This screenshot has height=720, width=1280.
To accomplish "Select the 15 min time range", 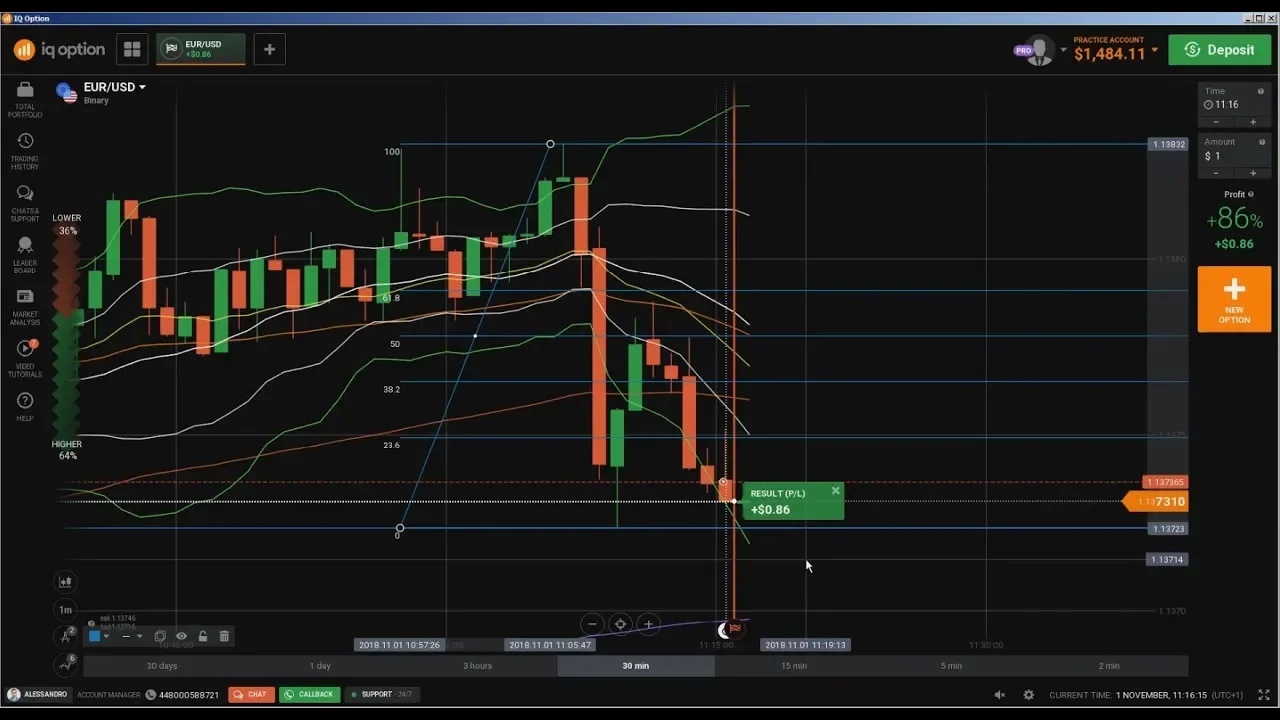I will 794,666.
